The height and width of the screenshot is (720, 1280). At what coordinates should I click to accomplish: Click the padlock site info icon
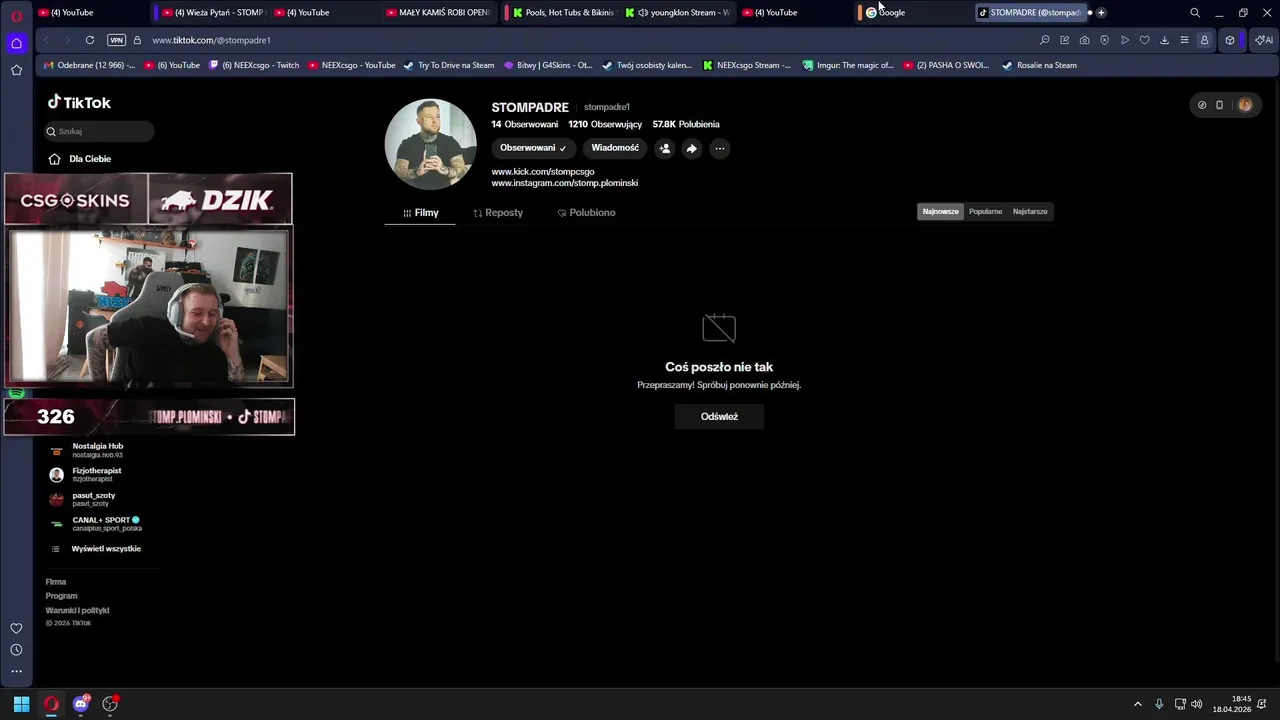coord(138,40)
